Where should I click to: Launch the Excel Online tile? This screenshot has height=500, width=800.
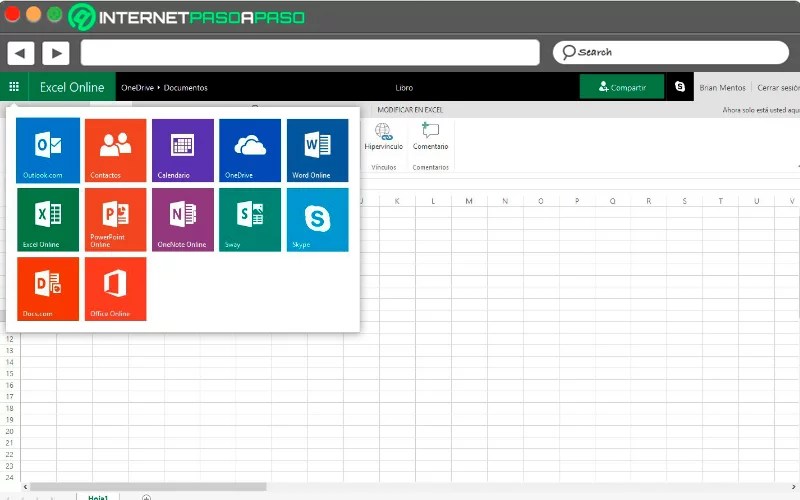[x=48, y=219]
